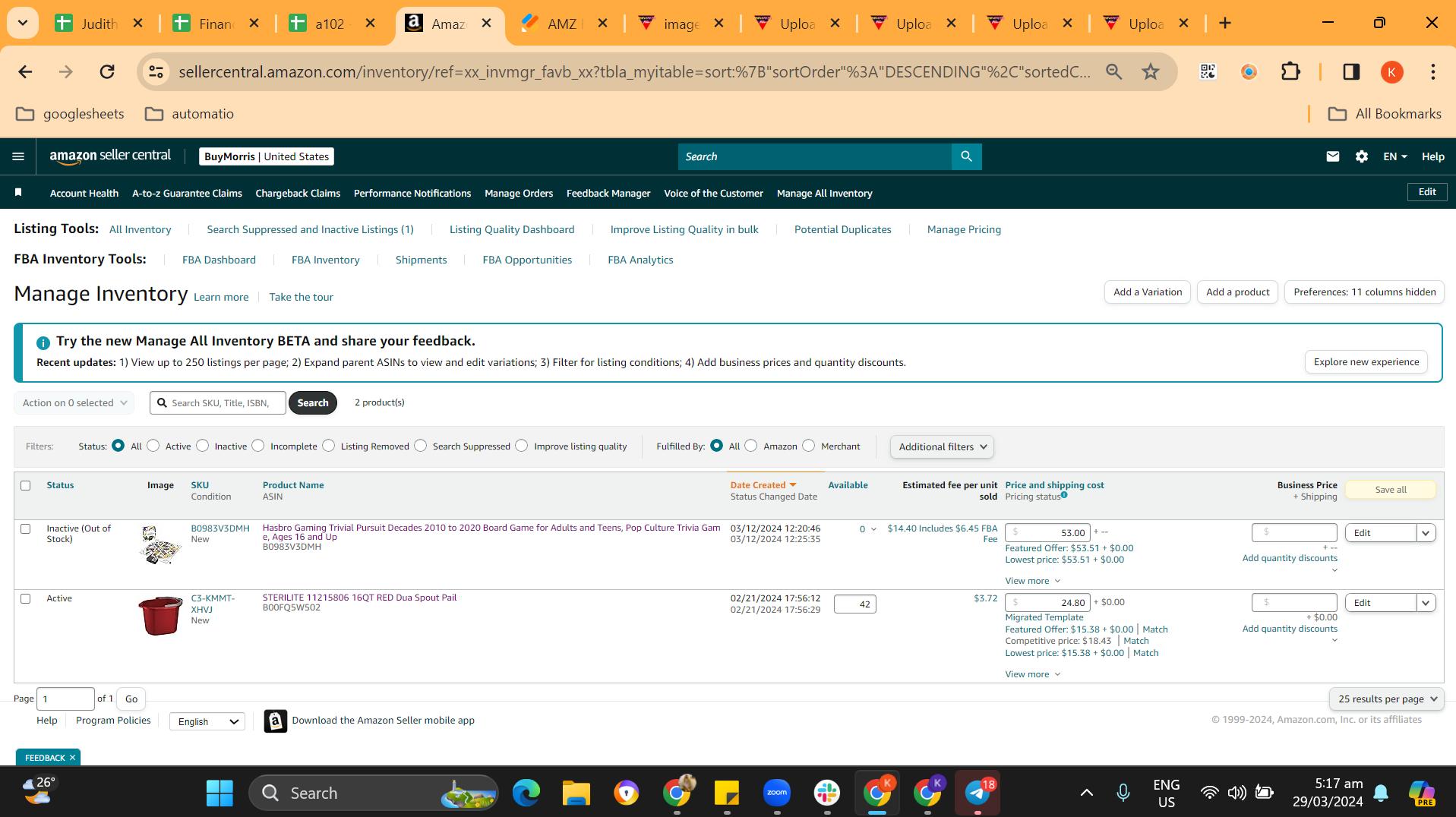1456x817 pixels.
Task: Click the site information icon in address bar
Action: pos(156,72)
